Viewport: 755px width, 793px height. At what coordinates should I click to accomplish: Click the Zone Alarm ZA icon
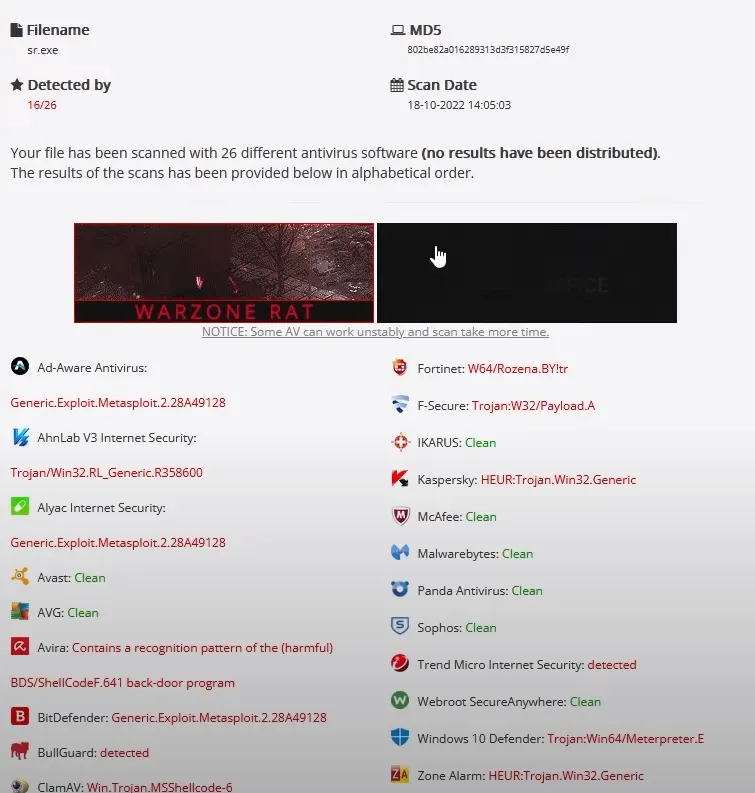(x=400, y=774)
